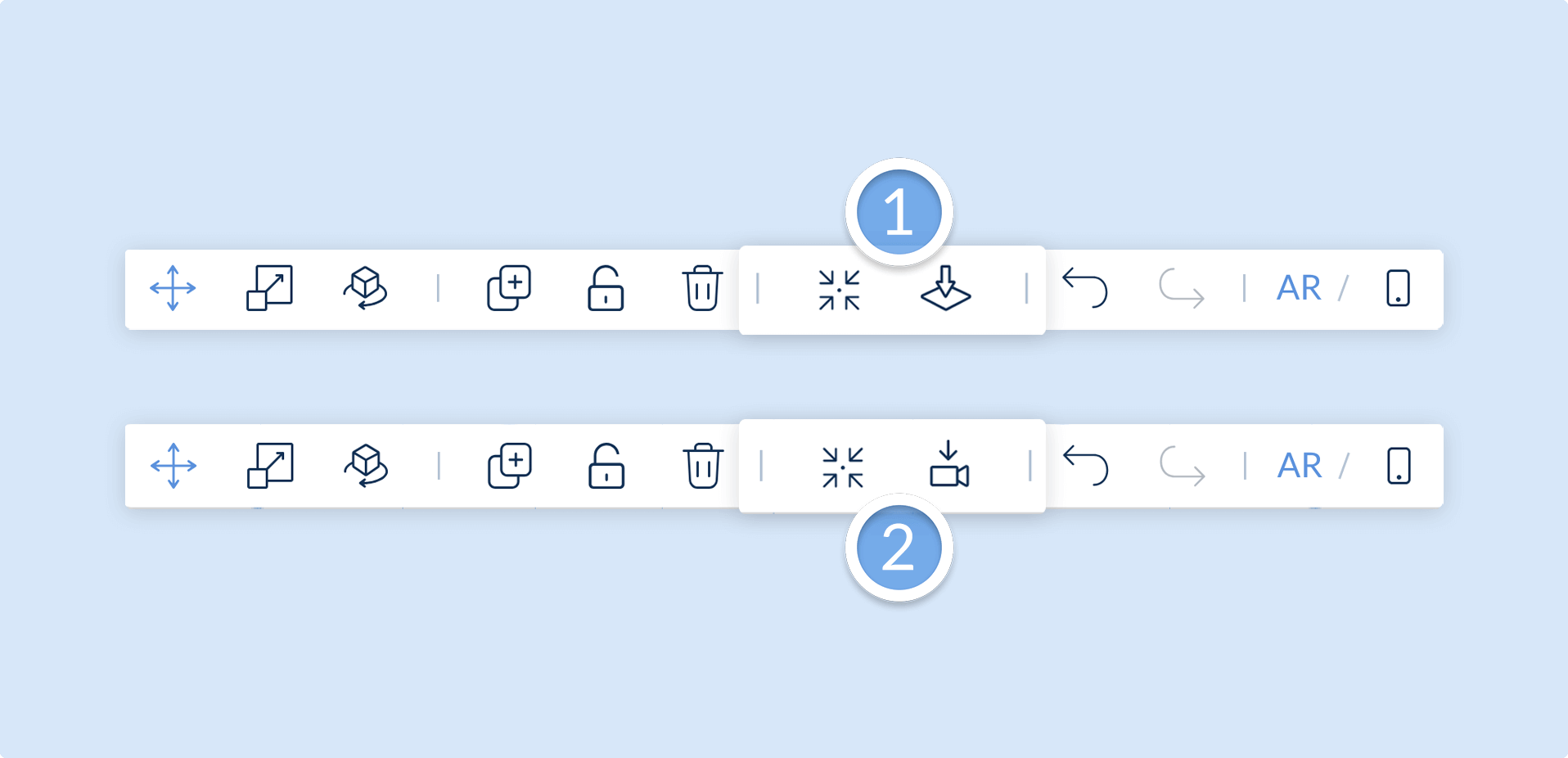Click the Undo arrow in the bottom toolbar
1568x758 pixels.
[x=1085, y=466]
